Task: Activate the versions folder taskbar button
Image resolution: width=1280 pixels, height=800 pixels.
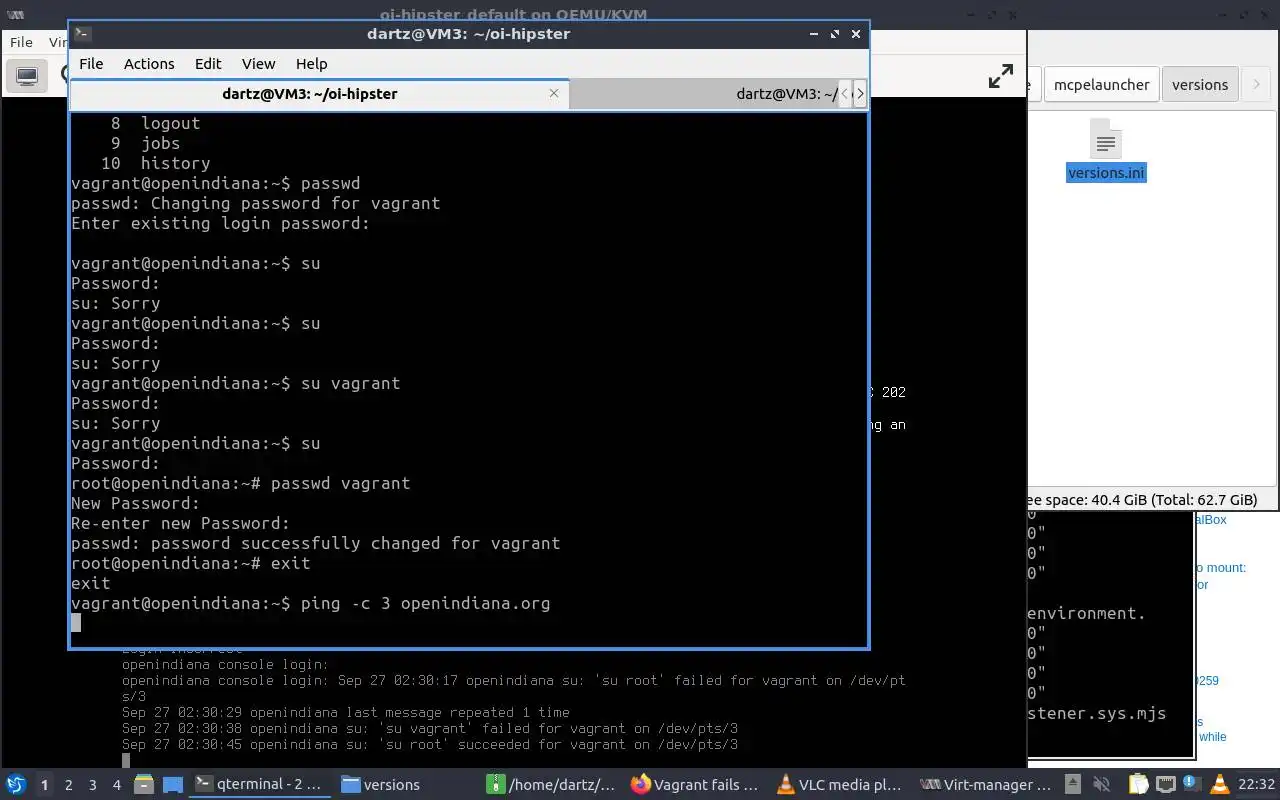Action: [x=405, y=784]
